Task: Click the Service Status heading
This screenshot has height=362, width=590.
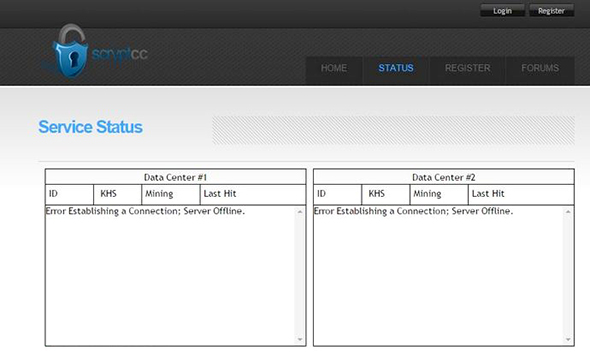Action: (90, 127)
